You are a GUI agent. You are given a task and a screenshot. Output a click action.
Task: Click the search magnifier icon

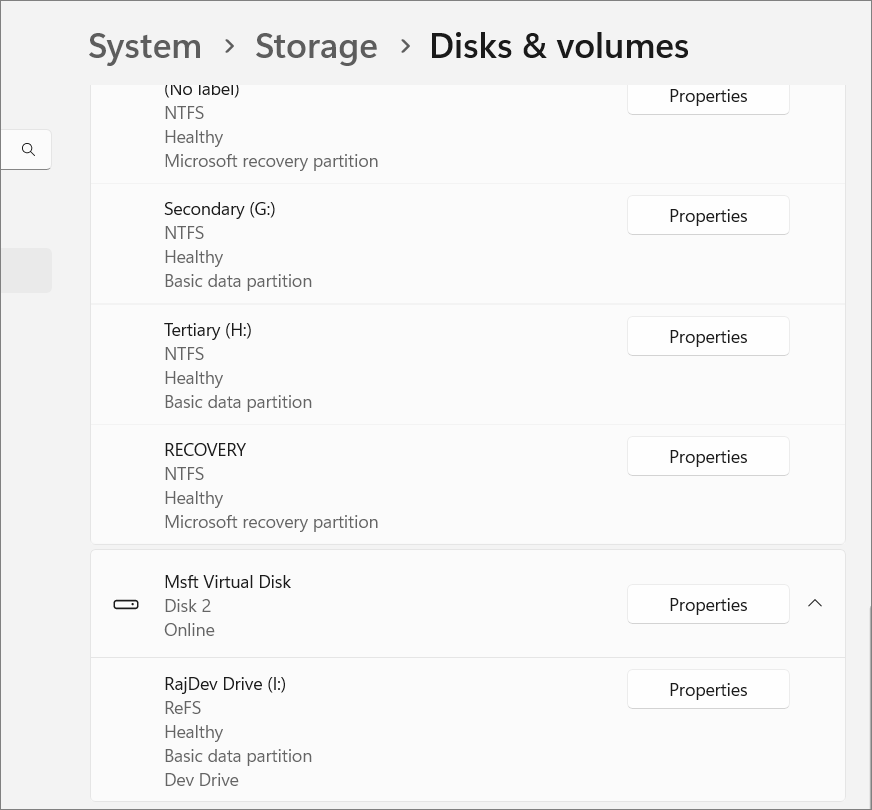[28, 149]
